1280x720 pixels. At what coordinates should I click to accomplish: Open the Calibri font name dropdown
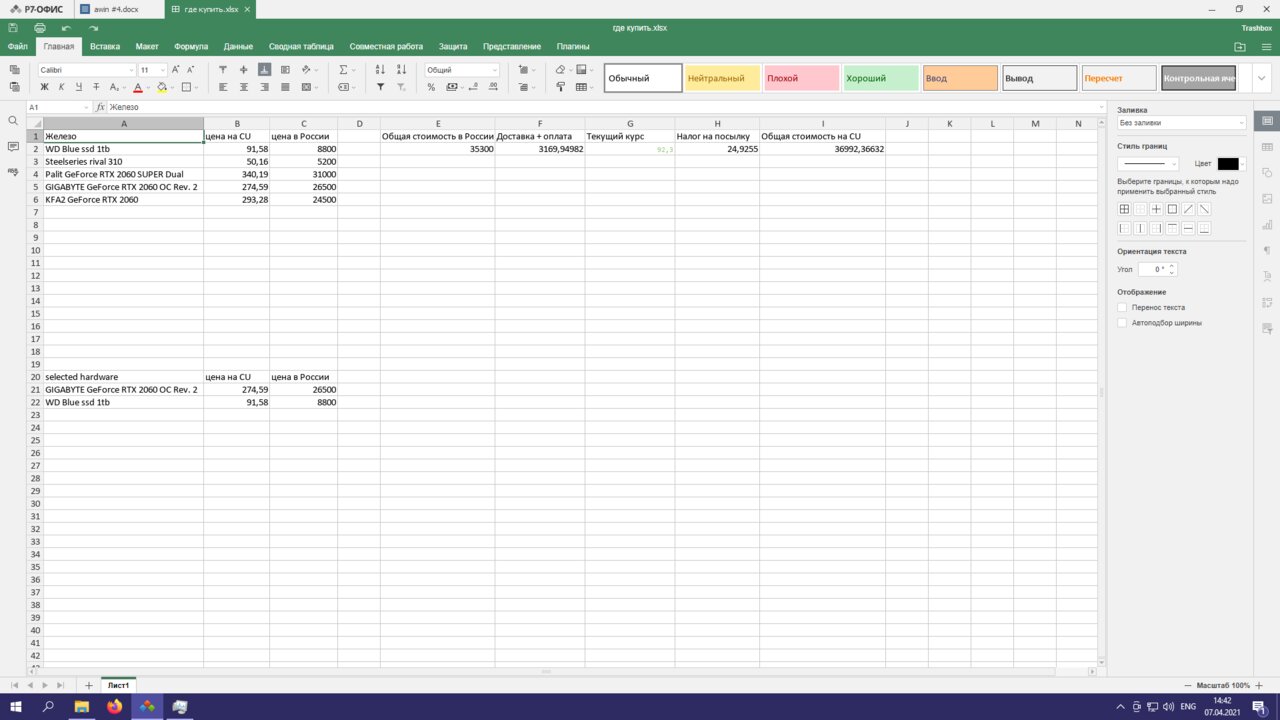click(129, 70)
